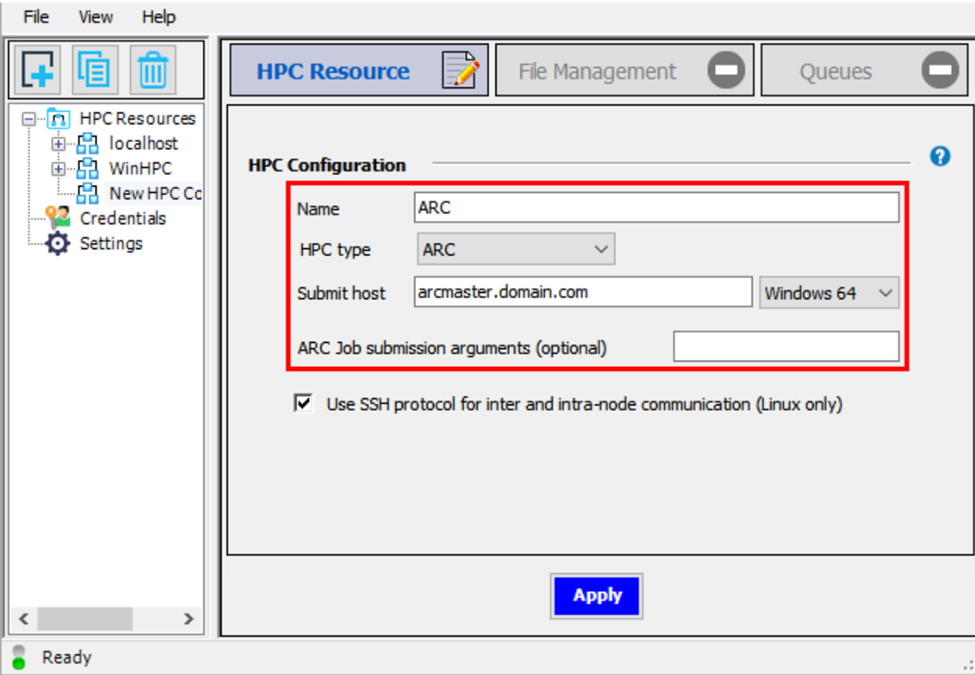
Task: Switch to the File Management tab
Action: click(x=600, y=70)
